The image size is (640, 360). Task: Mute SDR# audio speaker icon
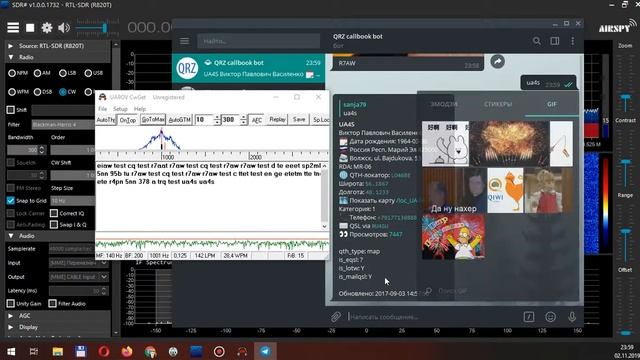[x=64, y=28]
